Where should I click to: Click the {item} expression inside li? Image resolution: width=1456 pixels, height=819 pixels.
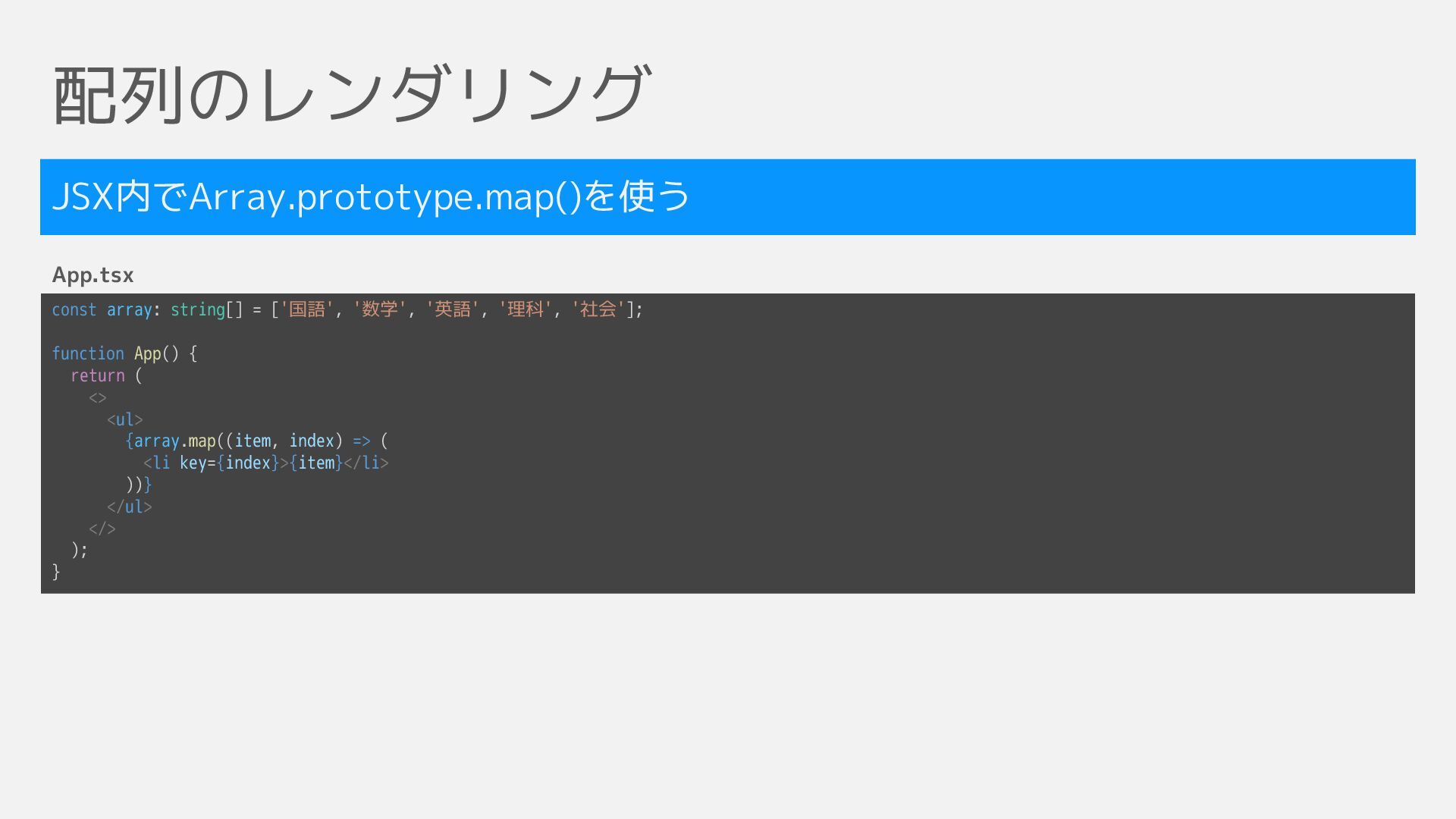point(316,463)
